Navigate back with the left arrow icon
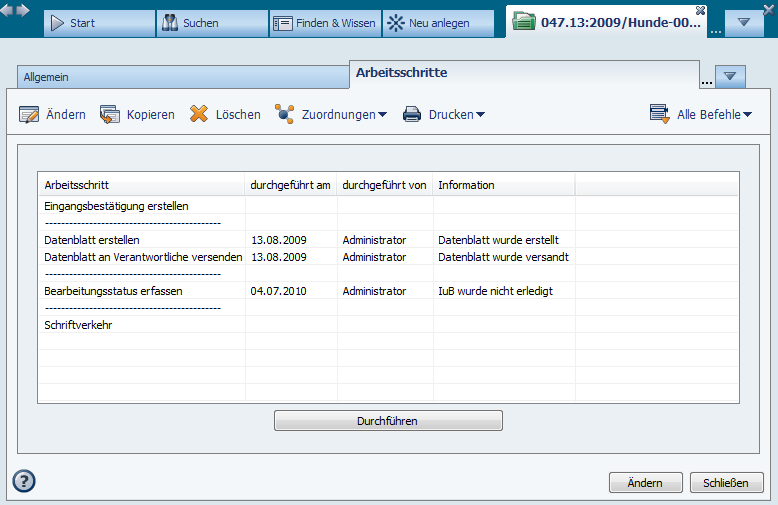Screen dimensions: 778x505 pyautogui.click(x=8, y=10)
